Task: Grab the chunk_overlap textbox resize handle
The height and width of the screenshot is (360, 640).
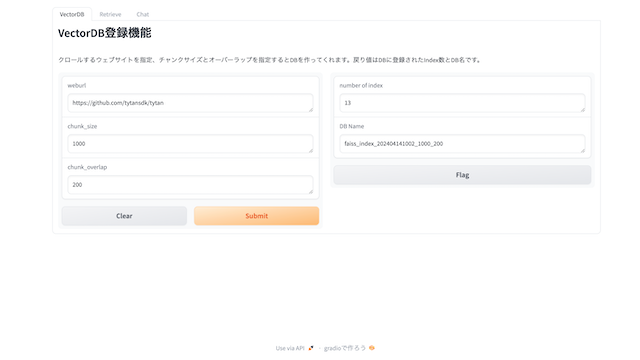Action: pyautogui.click(x=311, y=191)
